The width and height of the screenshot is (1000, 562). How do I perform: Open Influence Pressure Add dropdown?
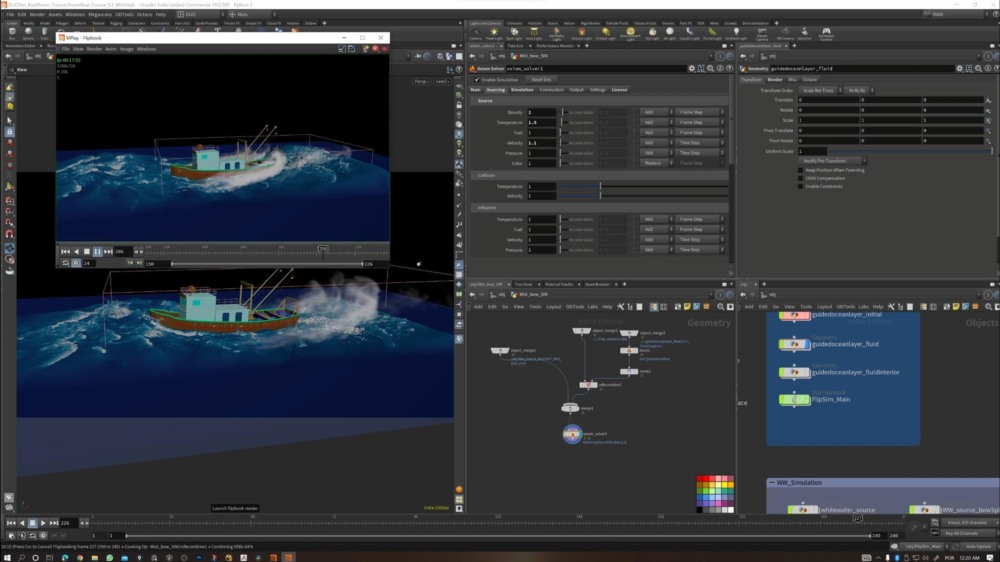pyautogui.click(x=656, y=250)
